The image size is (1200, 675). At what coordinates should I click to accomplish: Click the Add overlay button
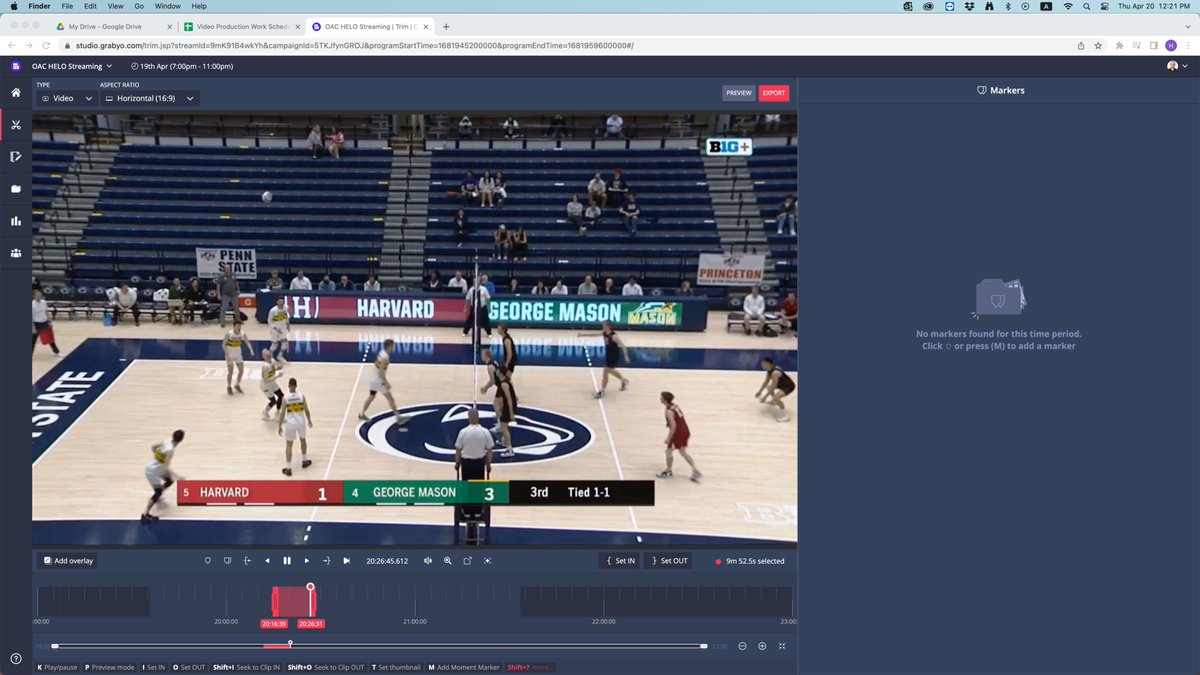pyautogui.click(x=68, y=561)
